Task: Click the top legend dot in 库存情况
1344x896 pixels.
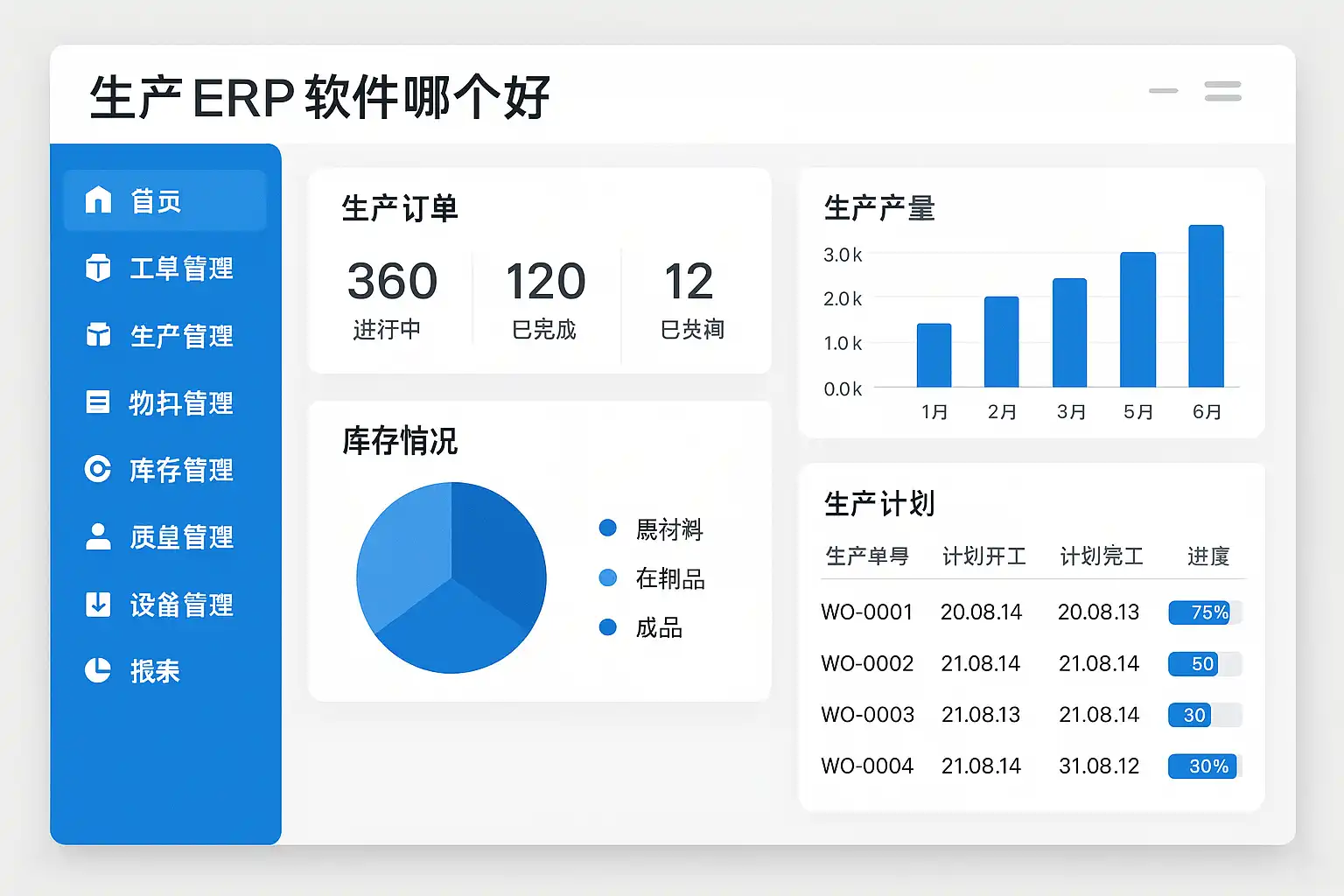Action: (x=608, y=528)
